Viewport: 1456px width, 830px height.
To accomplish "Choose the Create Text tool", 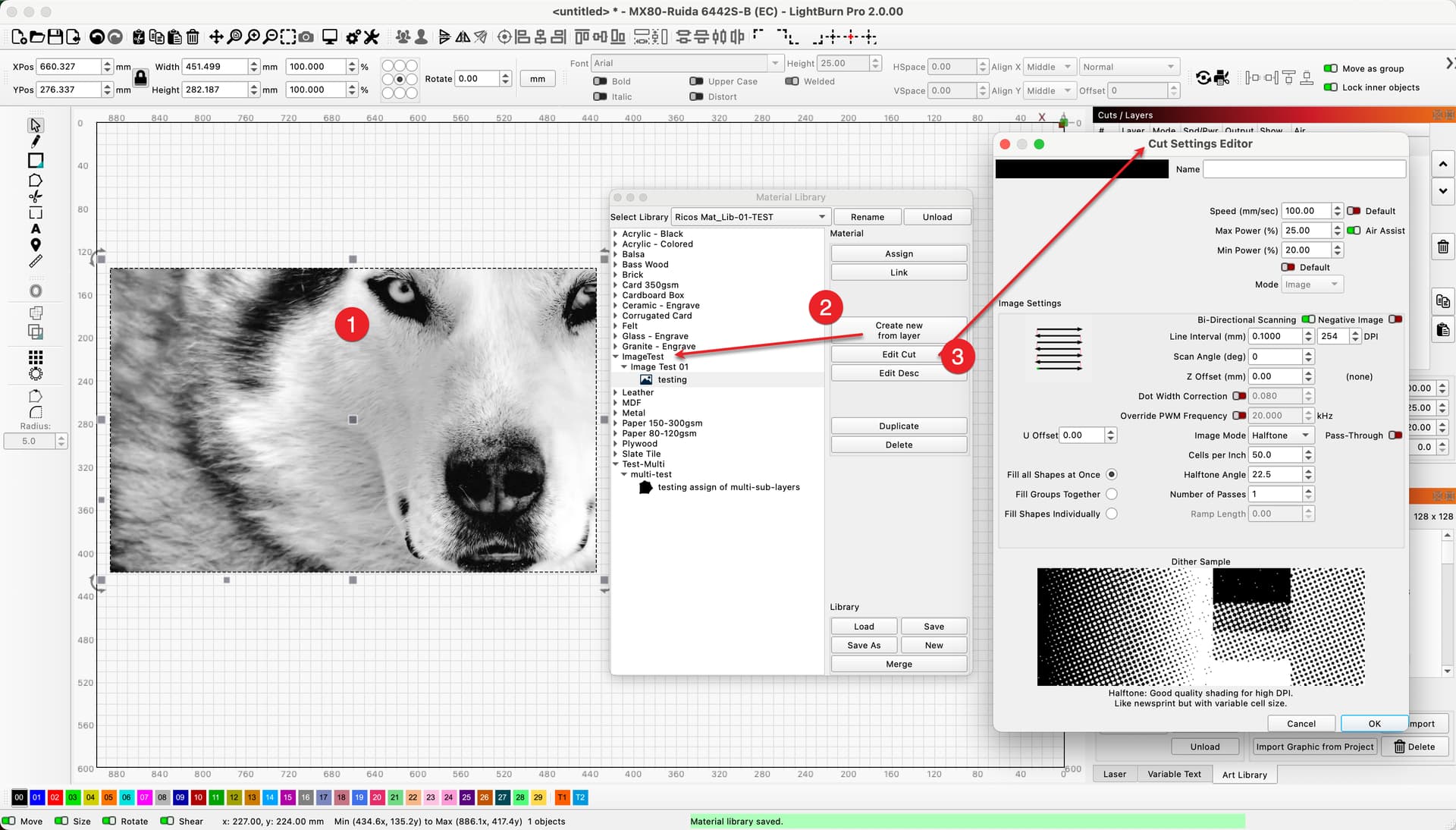I will [x=35, y=229].
